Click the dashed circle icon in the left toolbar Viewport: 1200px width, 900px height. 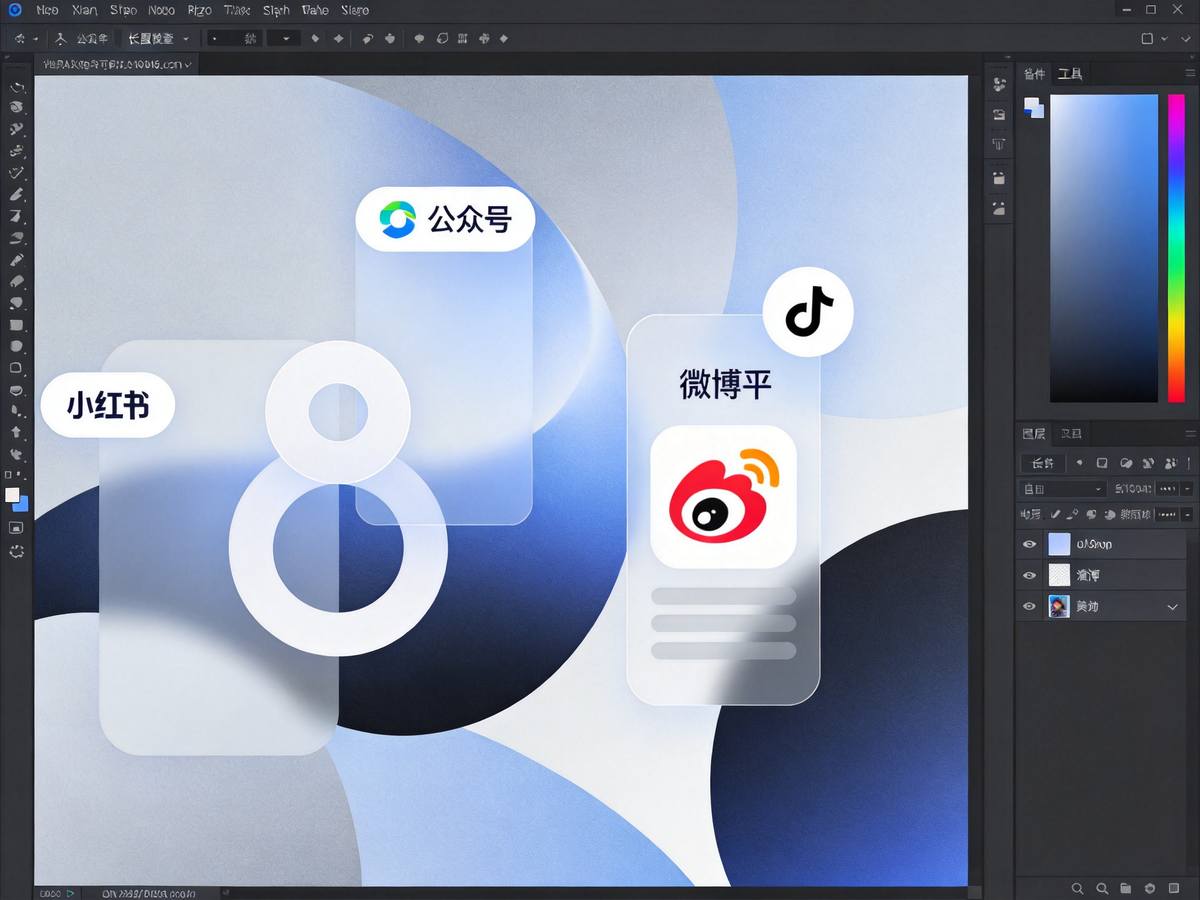point(17,551)
